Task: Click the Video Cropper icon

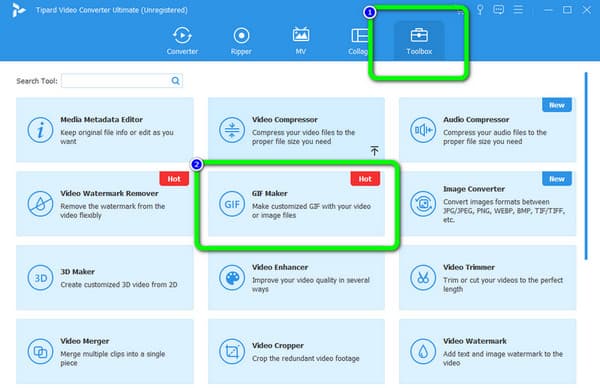Action: click(x=232, y=351)
